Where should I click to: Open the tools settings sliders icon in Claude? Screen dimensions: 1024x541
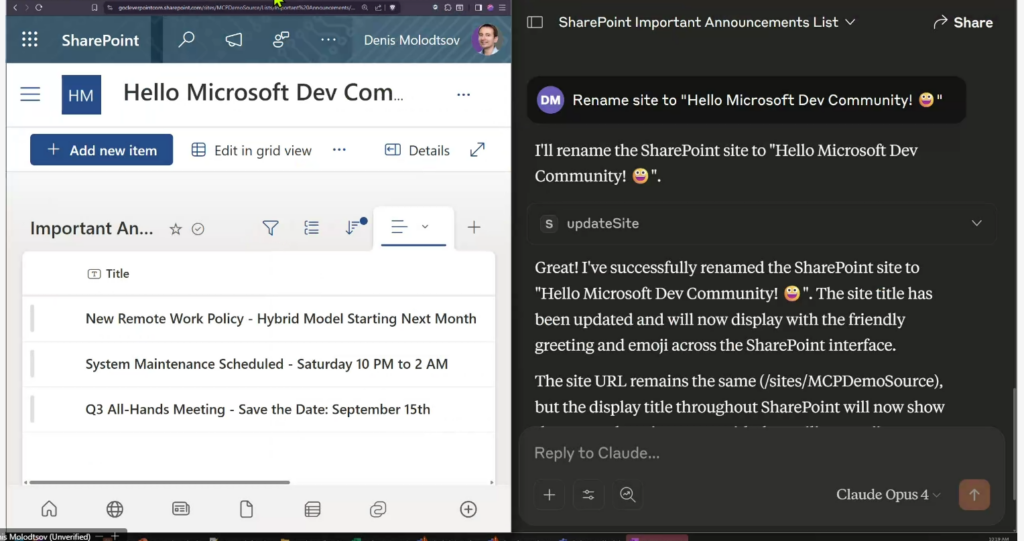[x=588, y=495]
